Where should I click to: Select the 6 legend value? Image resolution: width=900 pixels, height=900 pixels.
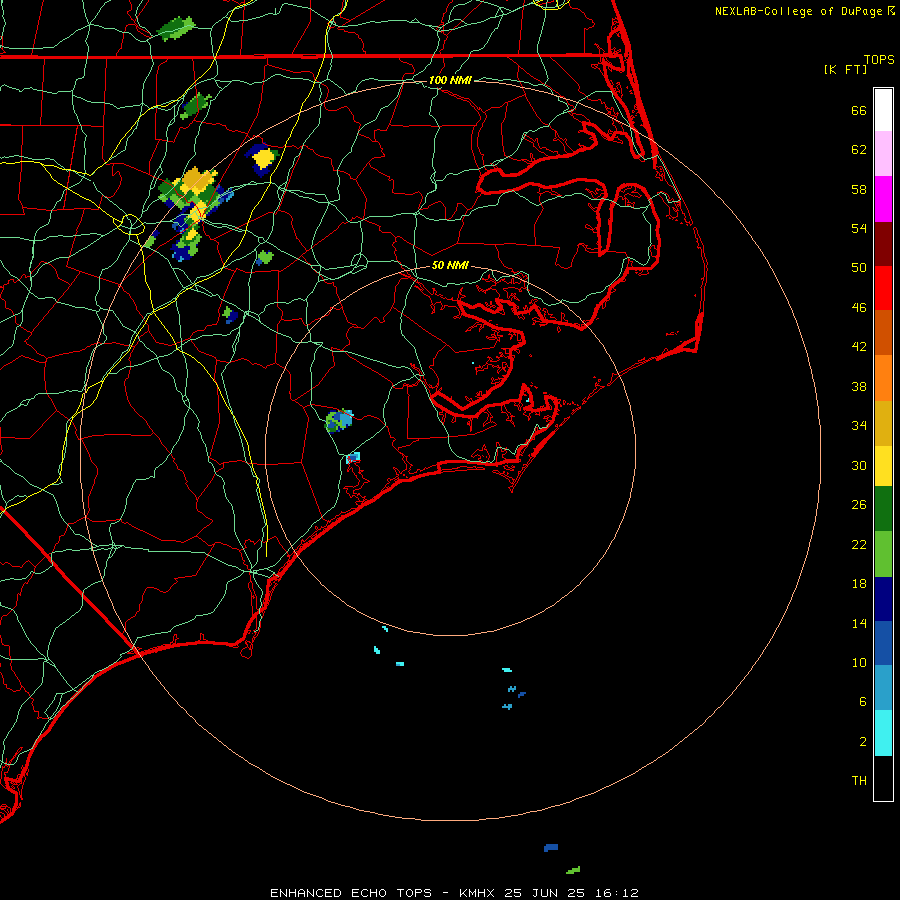[862, 701]
